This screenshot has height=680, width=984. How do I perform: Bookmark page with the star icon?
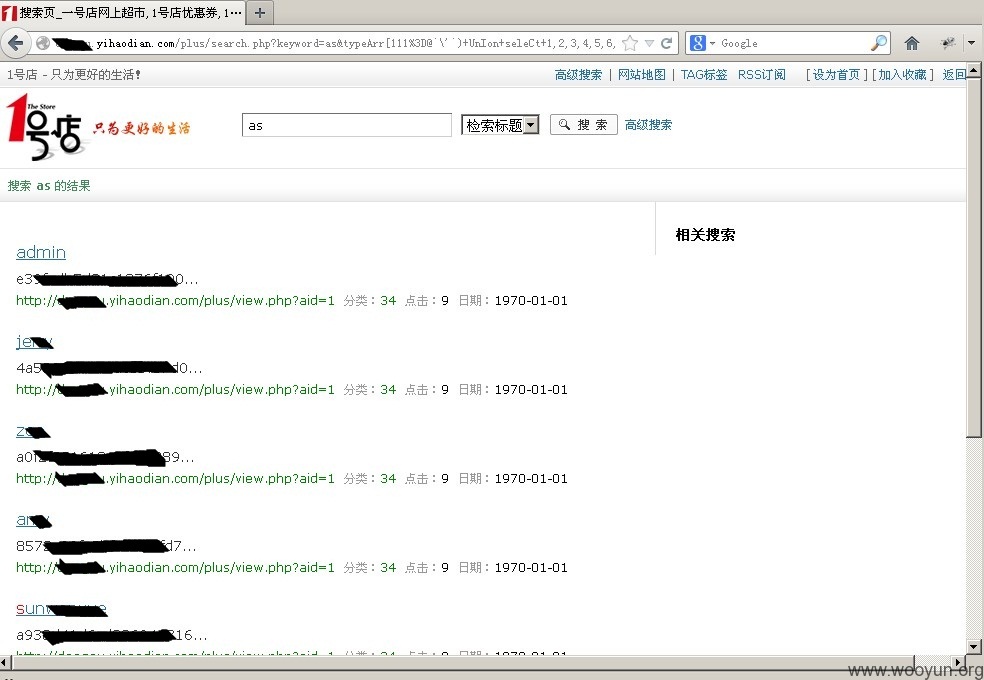pyautogui.click(x=630, y=43)
